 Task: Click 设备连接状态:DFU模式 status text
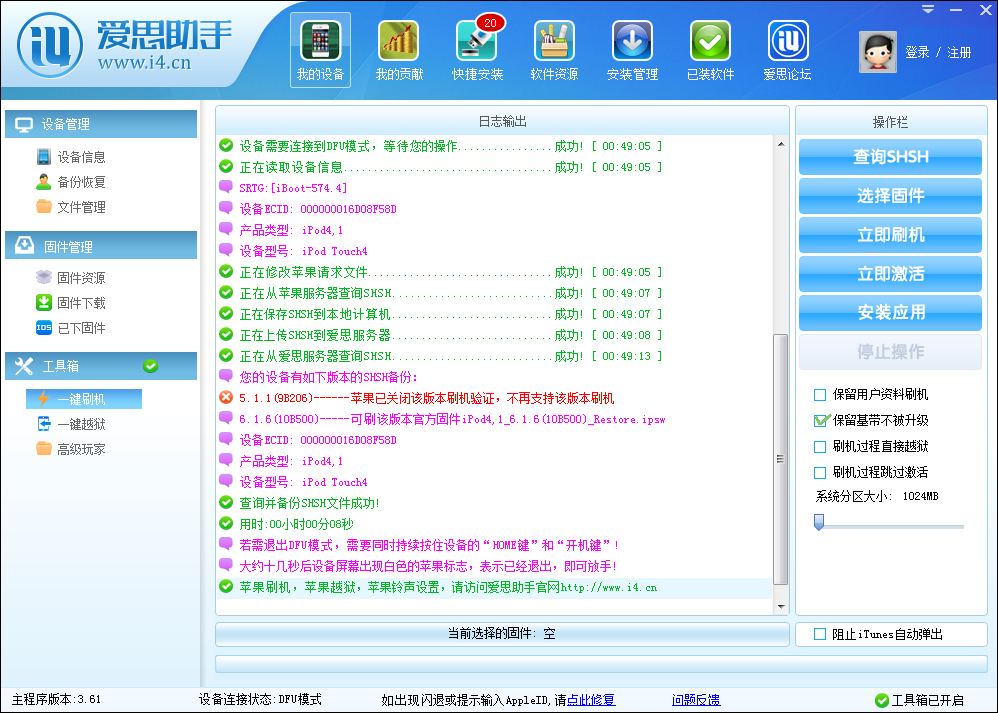[x=260, y=700]
